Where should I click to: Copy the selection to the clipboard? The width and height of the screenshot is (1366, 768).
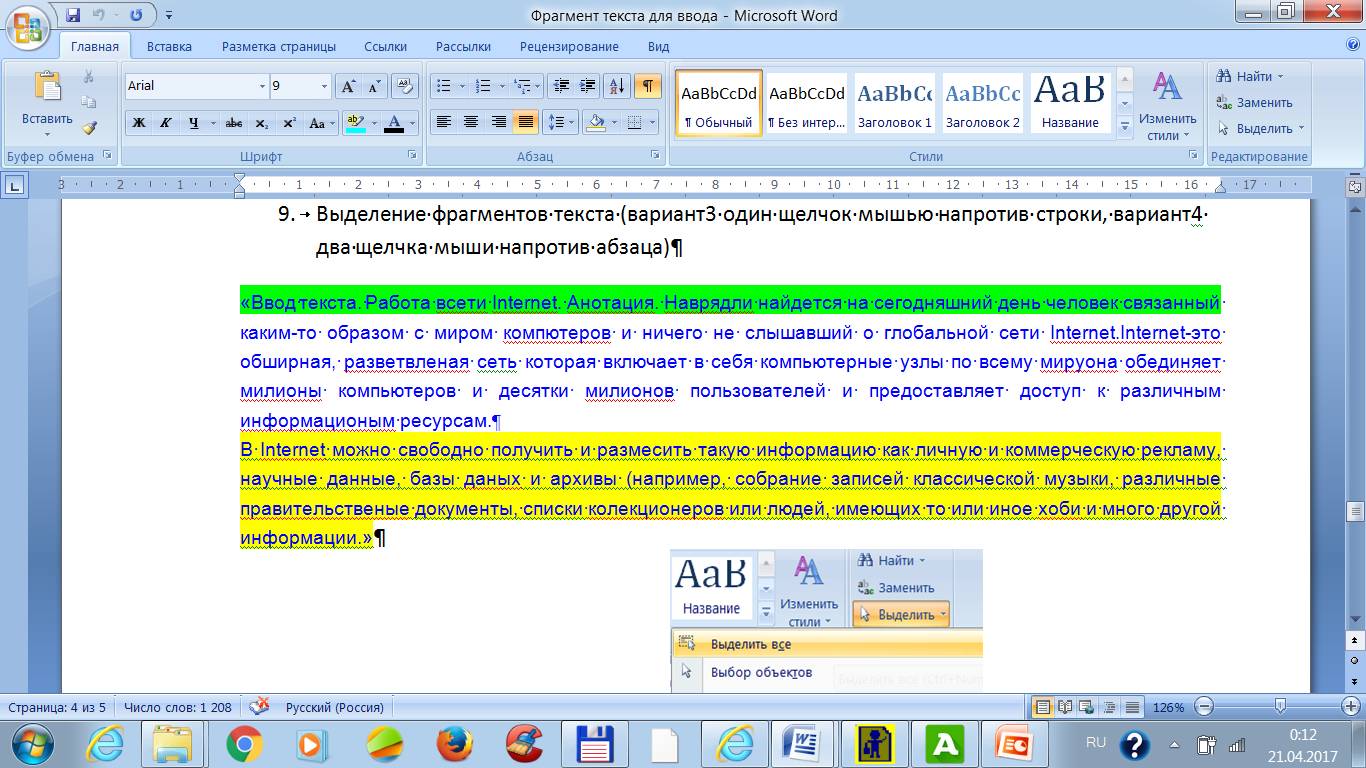(89, 102)
